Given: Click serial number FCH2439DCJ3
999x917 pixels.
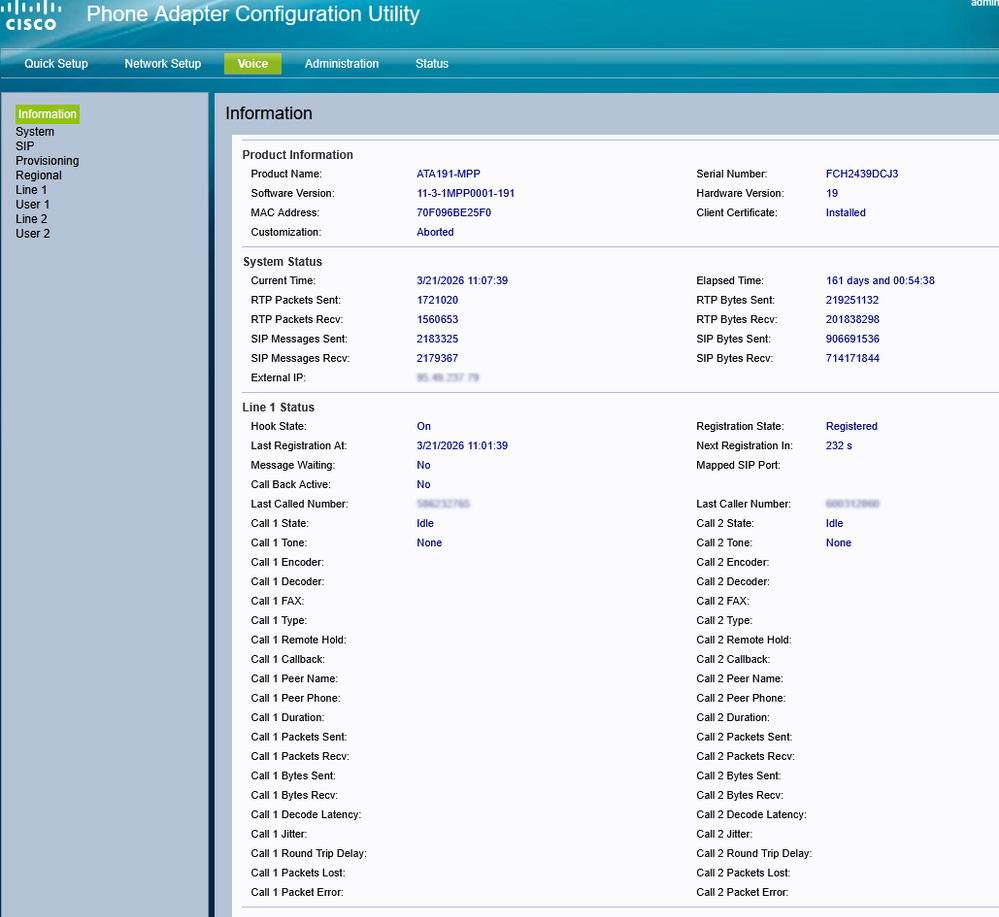Looking at the screenshot, I should coord(862,174).
